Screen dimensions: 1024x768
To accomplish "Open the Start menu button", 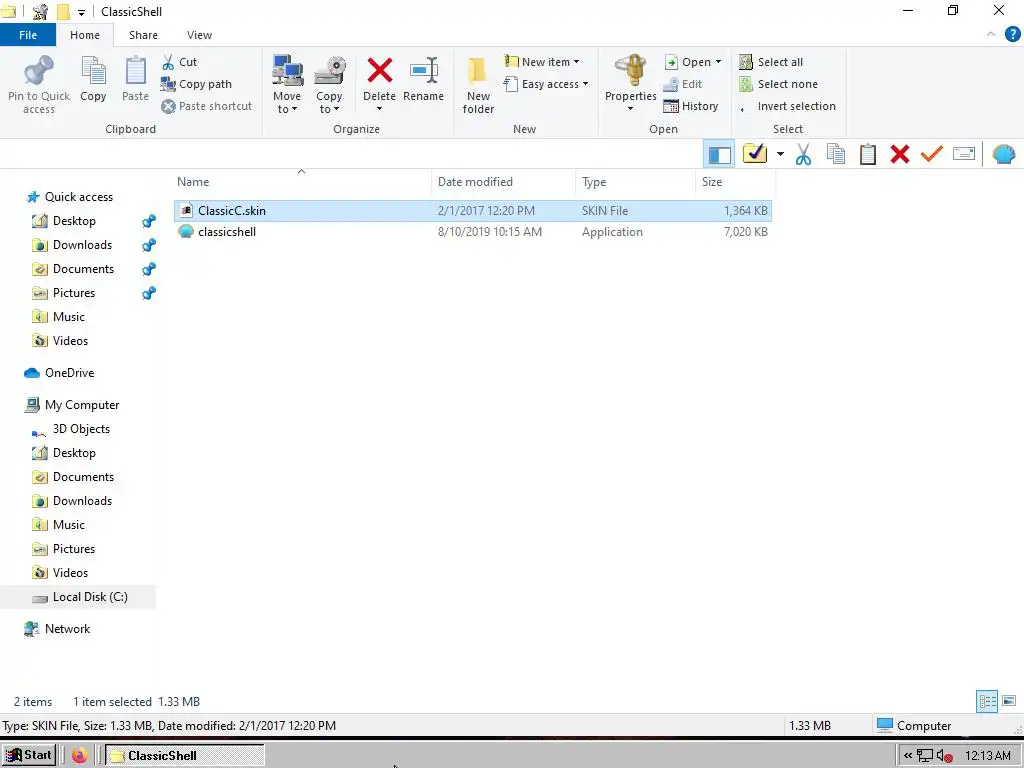I will pos(29,756).
